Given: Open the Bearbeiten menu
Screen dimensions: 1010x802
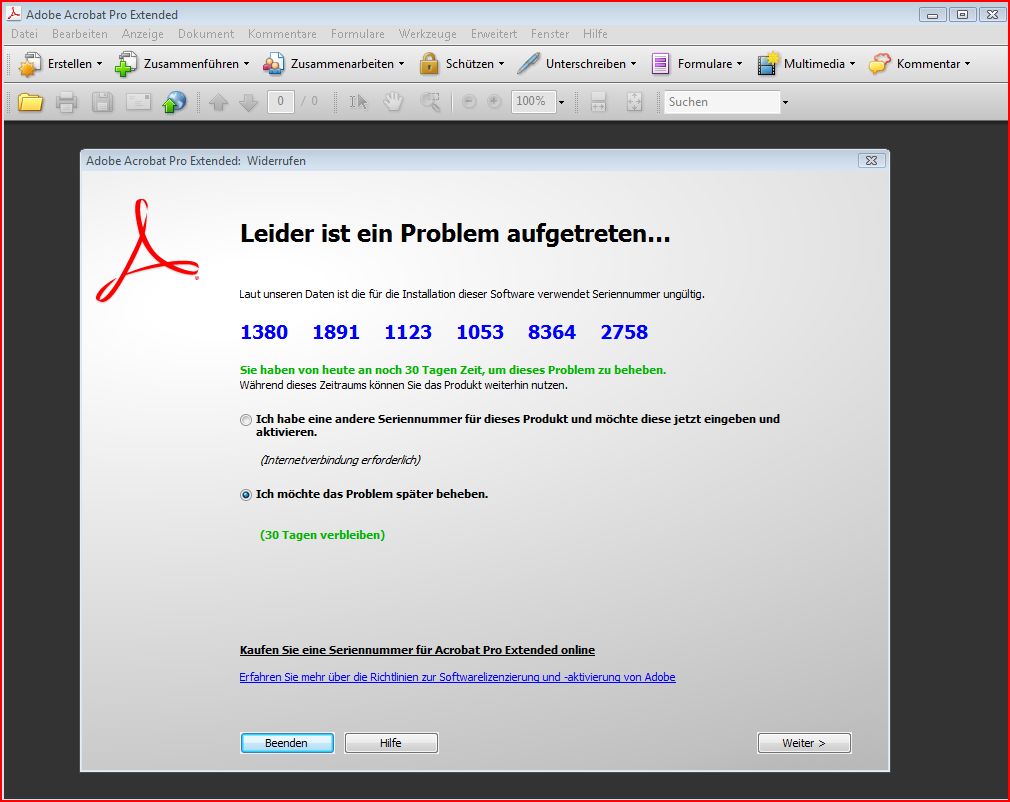Looking at the screenshot, I should click(x=80, y=33).
